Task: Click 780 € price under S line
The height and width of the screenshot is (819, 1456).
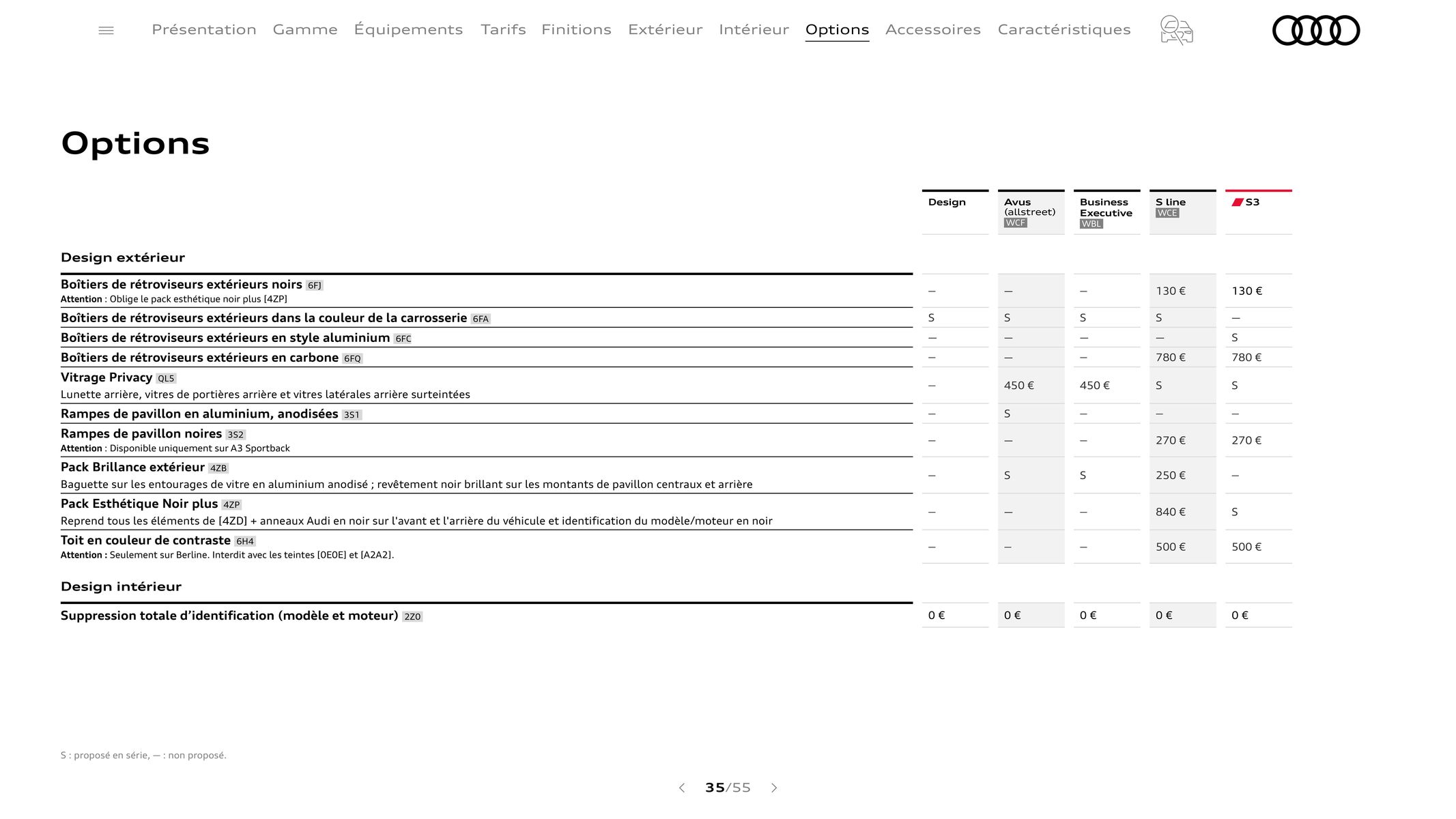Action: (x=1171, y=358)
